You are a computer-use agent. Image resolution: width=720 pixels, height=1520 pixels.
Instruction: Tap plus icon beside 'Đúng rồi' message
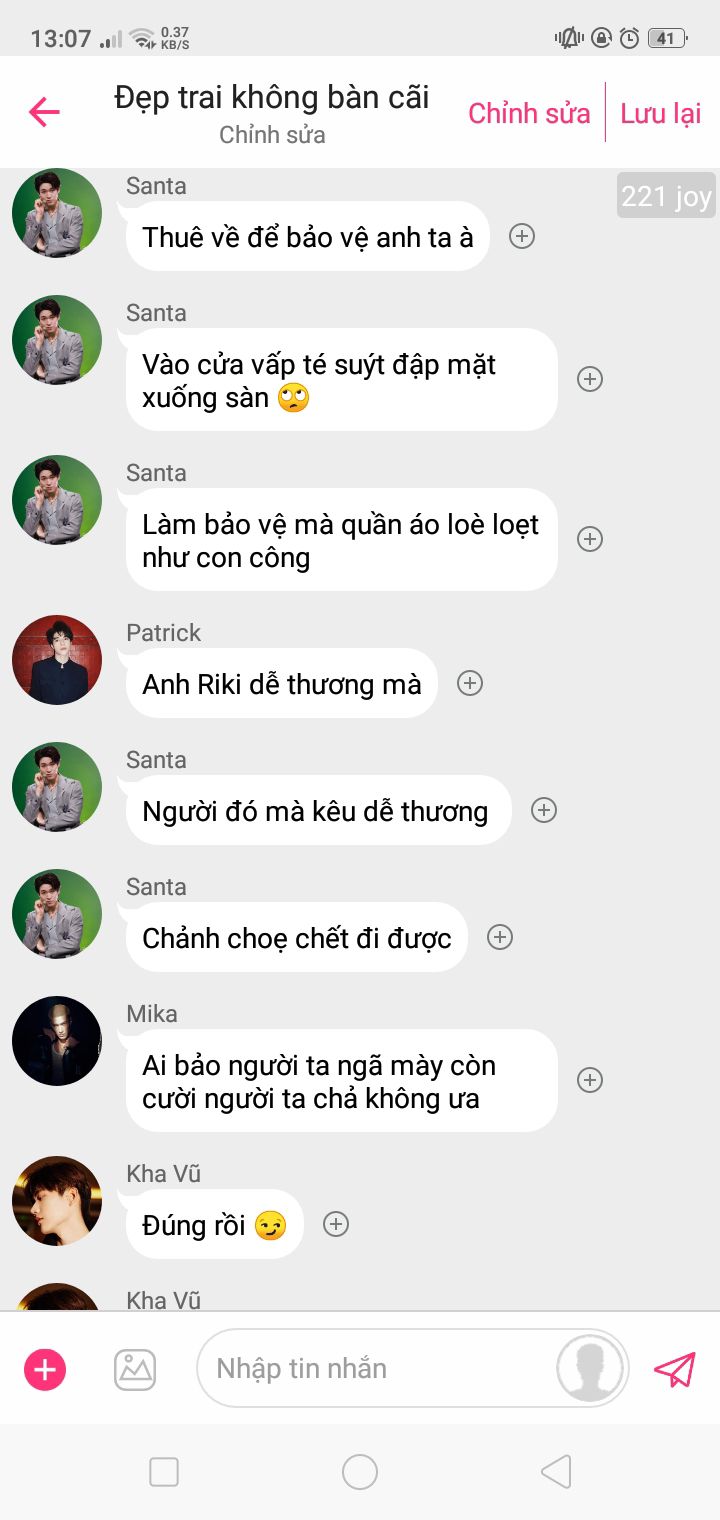click(x=336, y=1224)
